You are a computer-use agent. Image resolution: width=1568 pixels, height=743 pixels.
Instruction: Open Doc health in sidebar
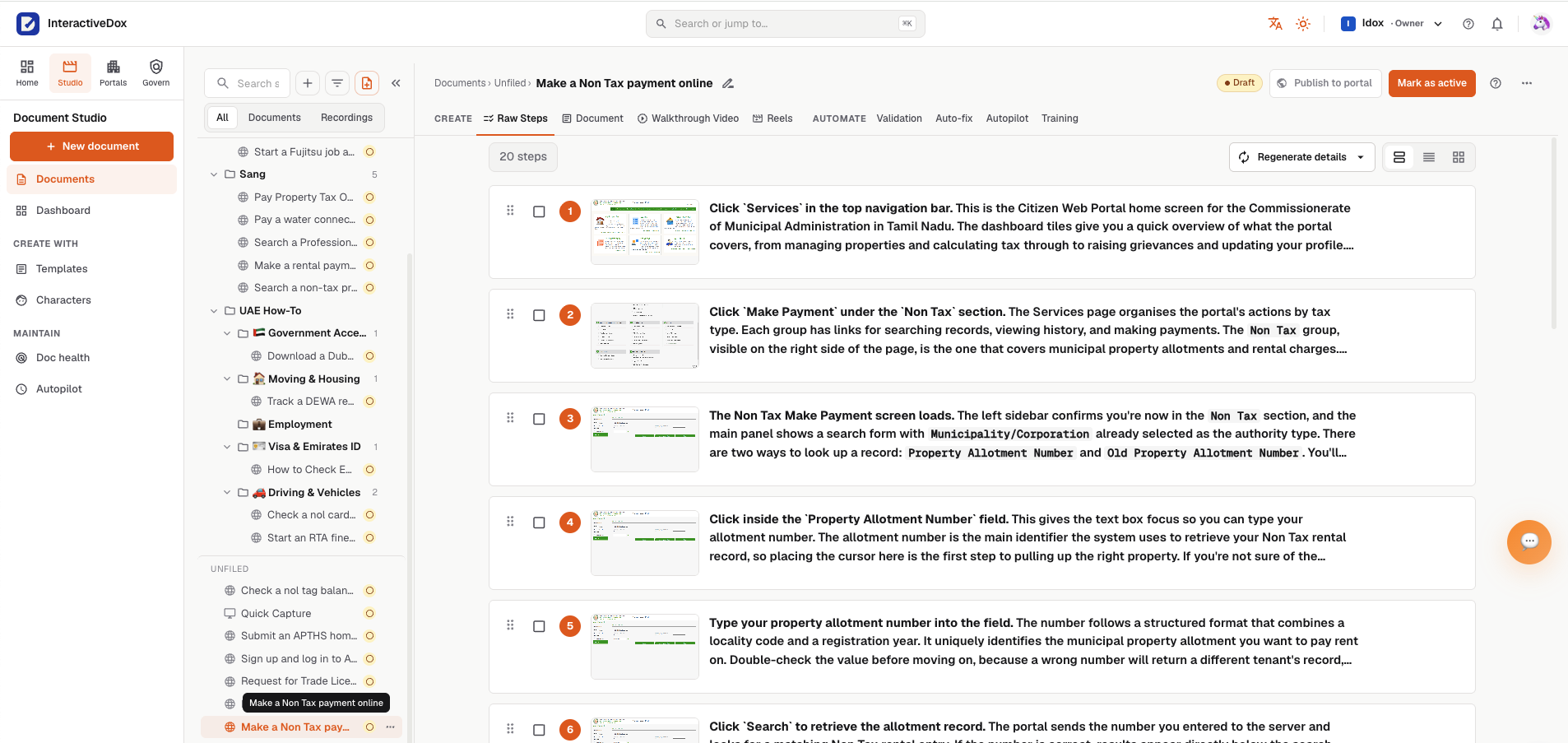pyautogui.click(x=91, y=358)
